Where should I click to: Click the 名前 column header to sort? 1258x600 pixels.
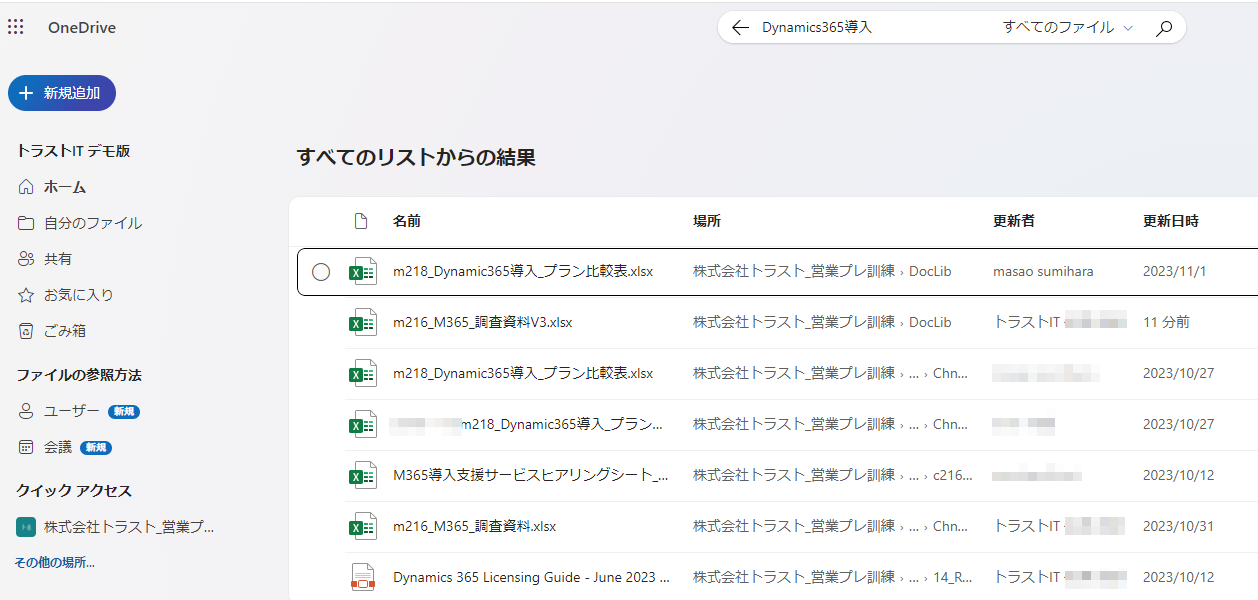[407, 221]
